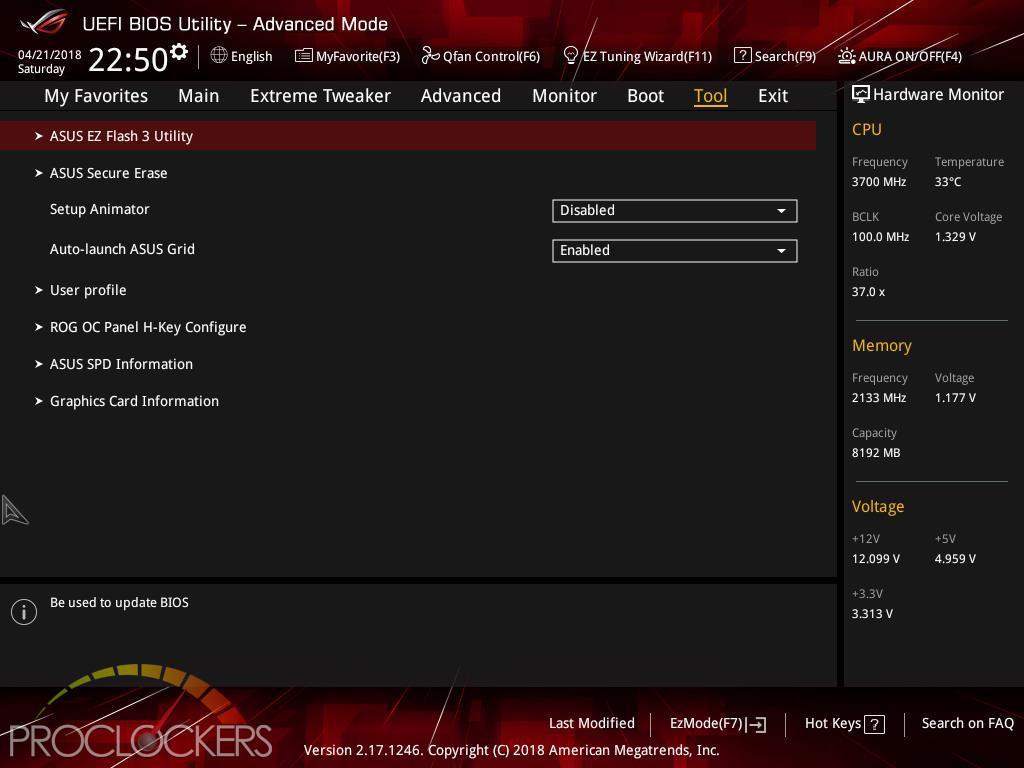This screenshot has height=768, width=1024.
Task: Click the AURA light icon
Action: point(846,56)
